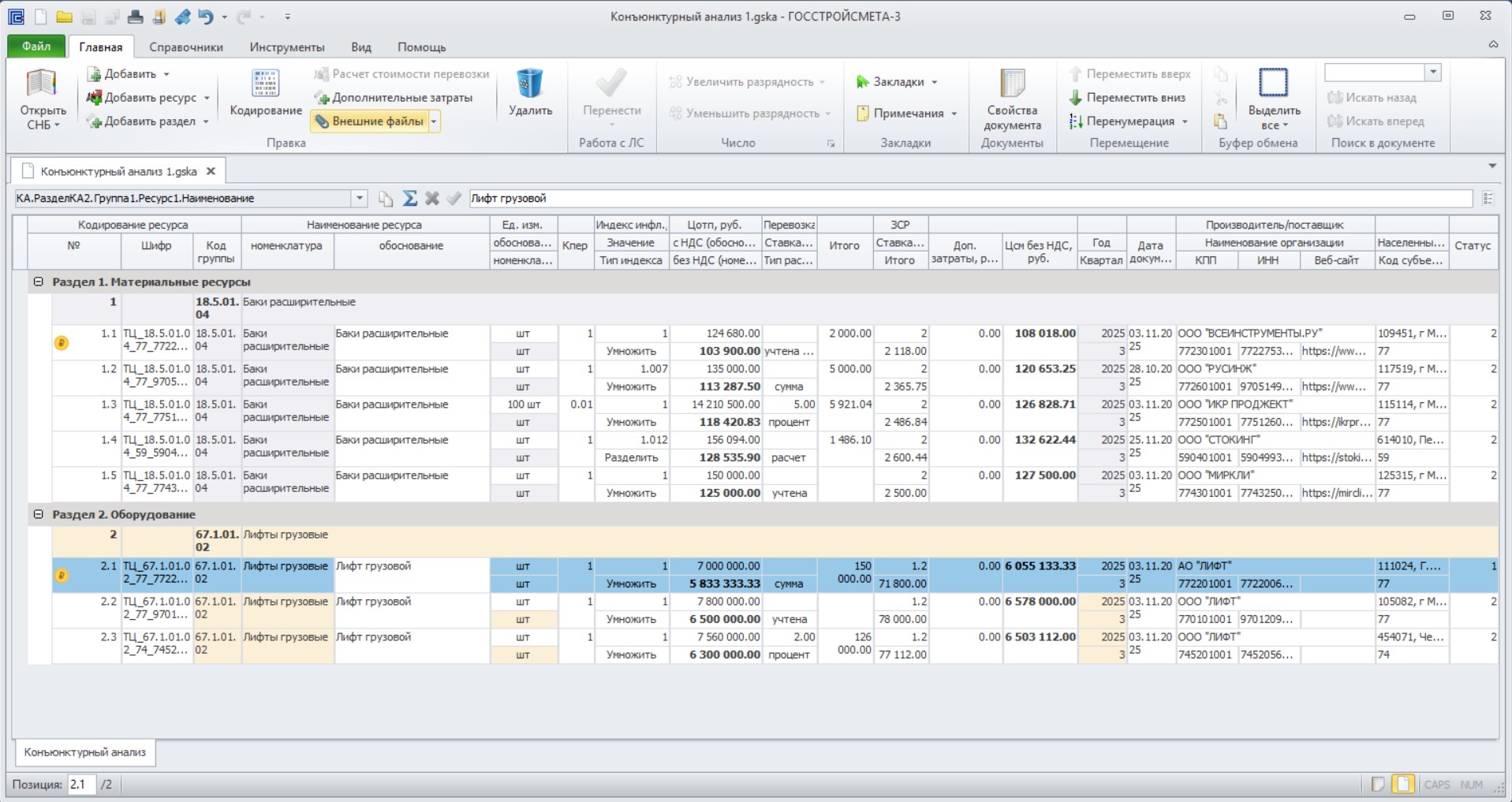
Task: Close the Конъюнктурный анализ 1.gska document tab
Action: 211,171
